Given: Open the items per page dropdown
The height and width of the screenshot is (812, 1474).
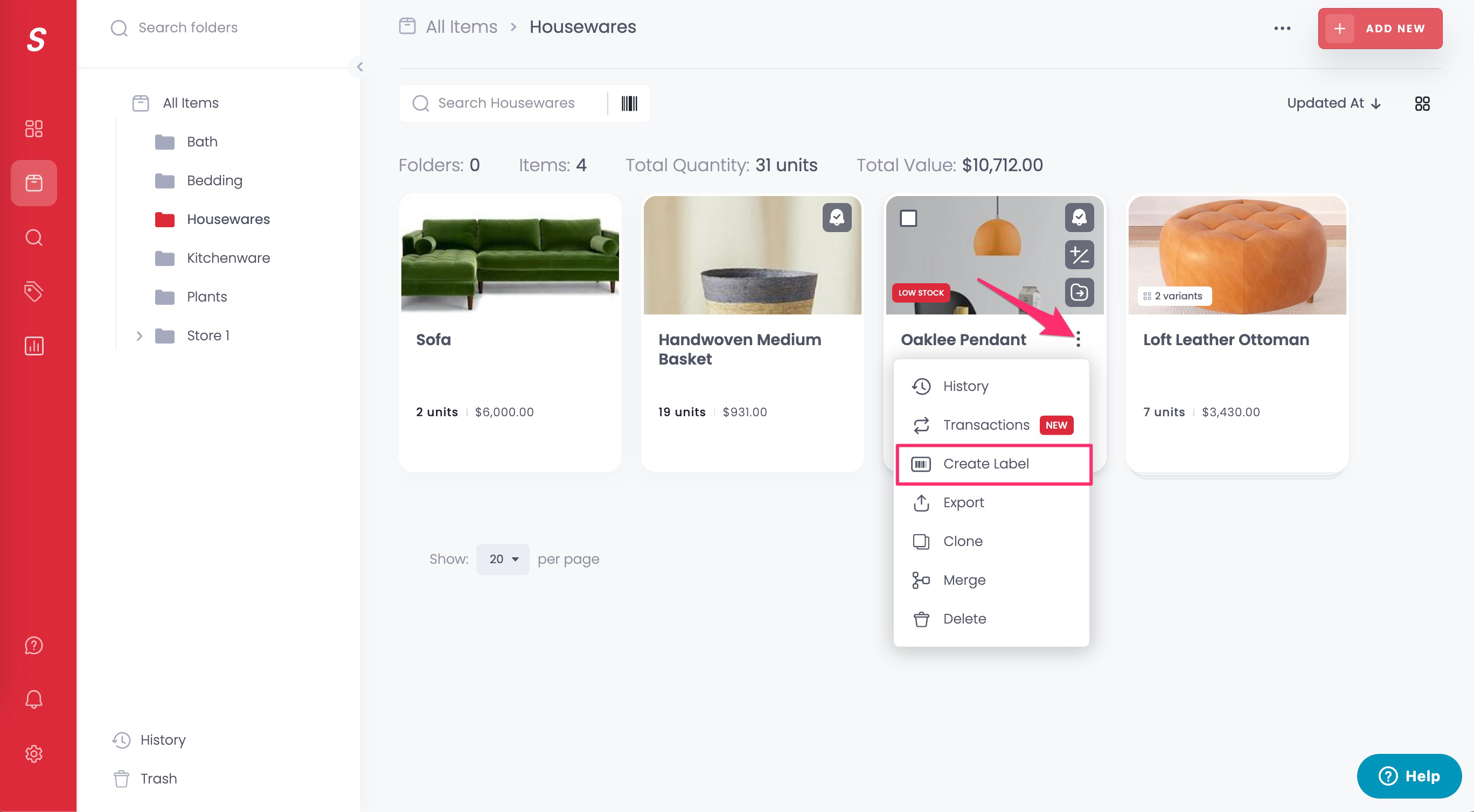Looking at the screenshot, I should pyautogui.click(x=502, y=559).
